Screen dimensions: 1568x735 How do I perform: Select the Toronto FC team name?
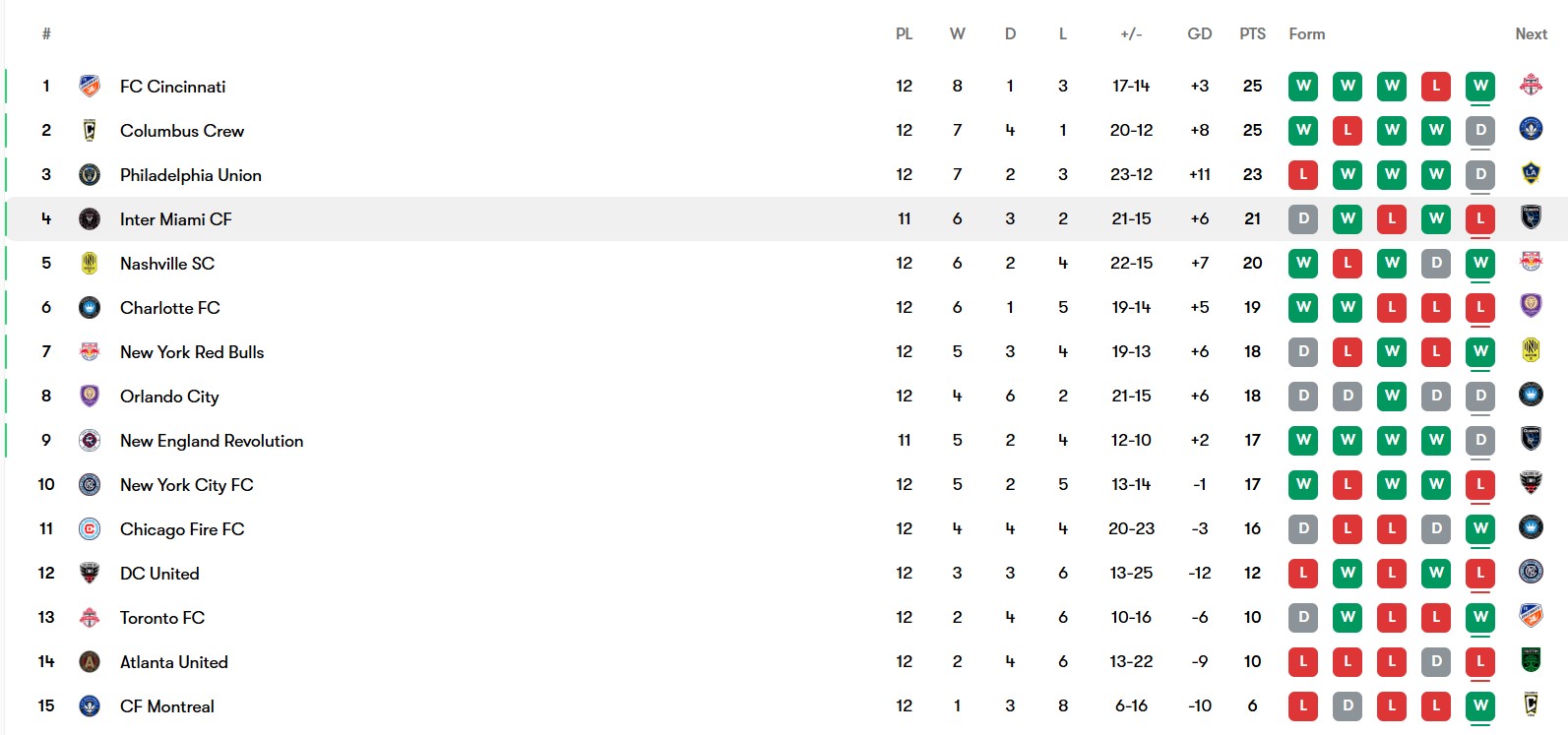[x=162, y=618]
